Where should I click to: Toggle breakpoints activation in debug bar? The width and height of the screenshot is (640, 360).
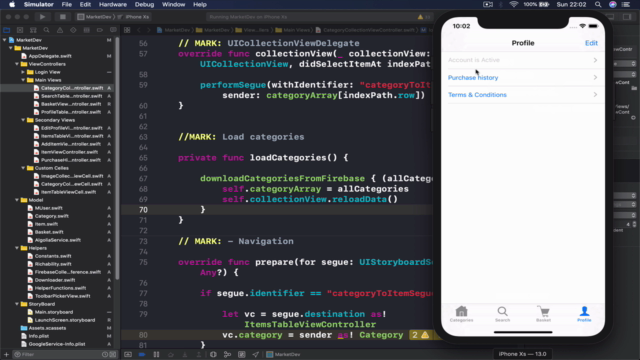tap(142, 354)
